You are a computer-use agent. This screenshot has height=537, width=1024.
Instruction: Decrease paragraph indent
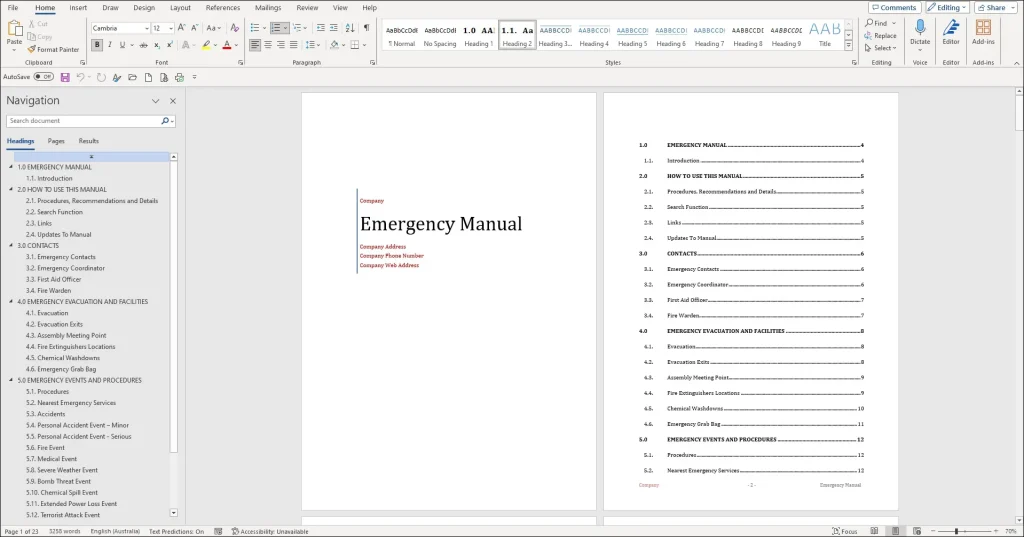(x=321, y=28)
